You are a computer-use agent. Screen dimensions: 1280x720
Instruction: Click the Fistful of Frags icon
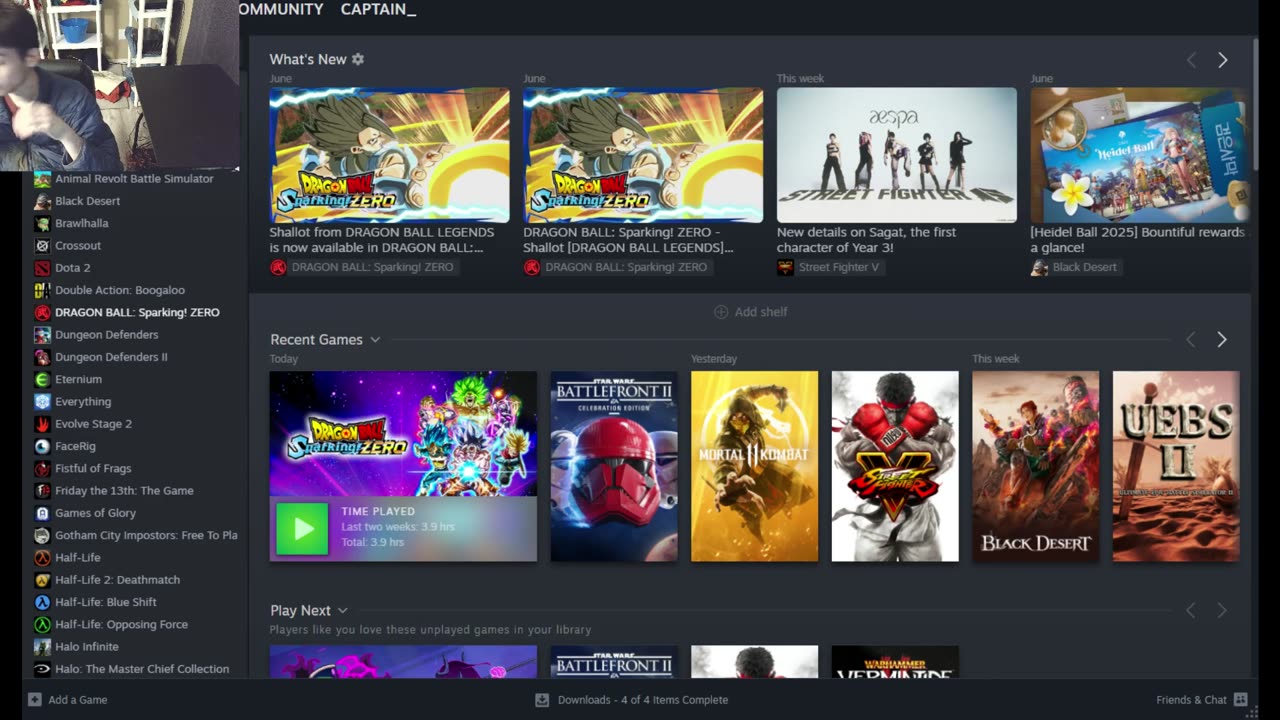point(42,468)
